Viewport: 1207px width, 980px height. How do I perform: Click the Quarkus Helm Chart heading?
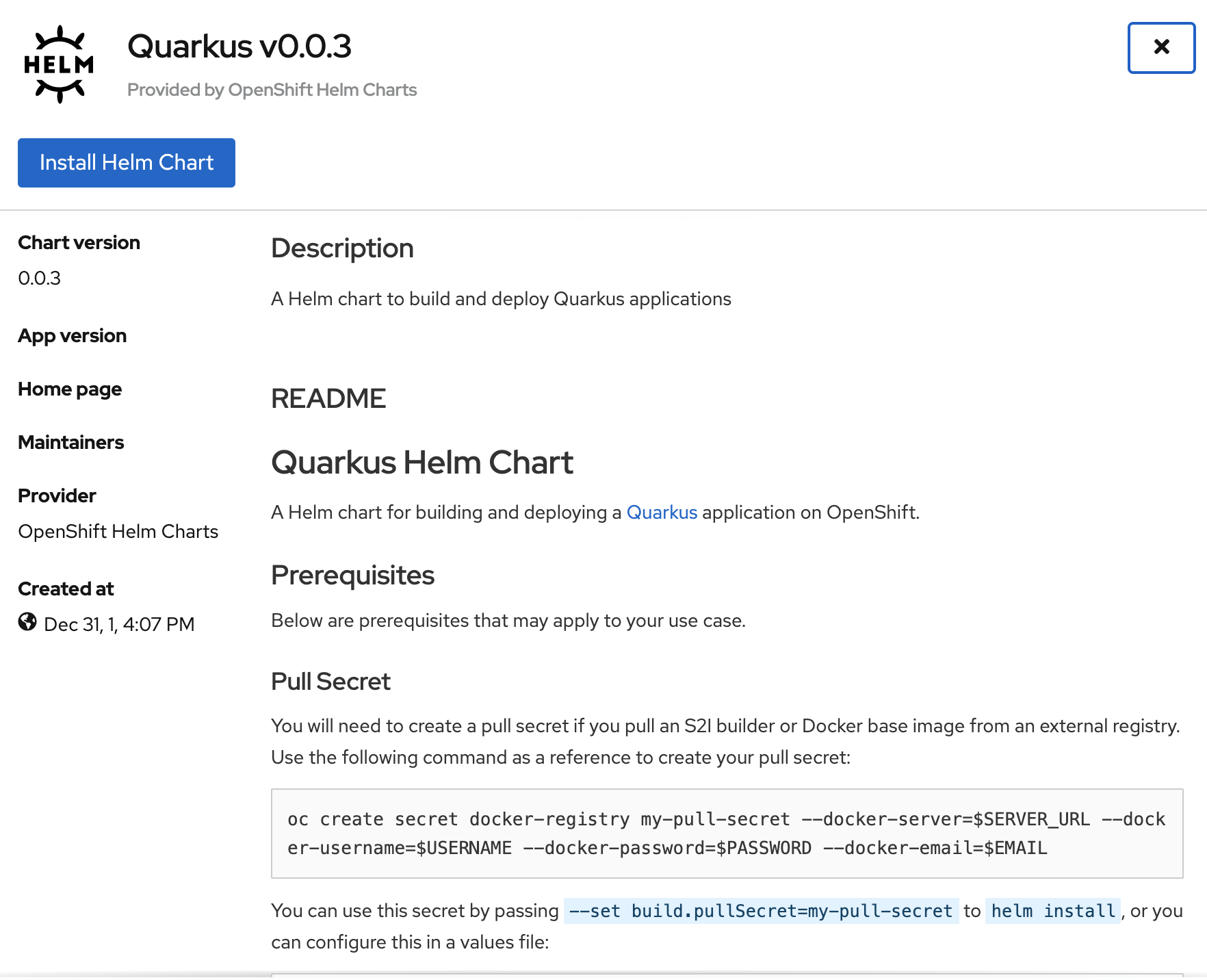coord(422,462)
